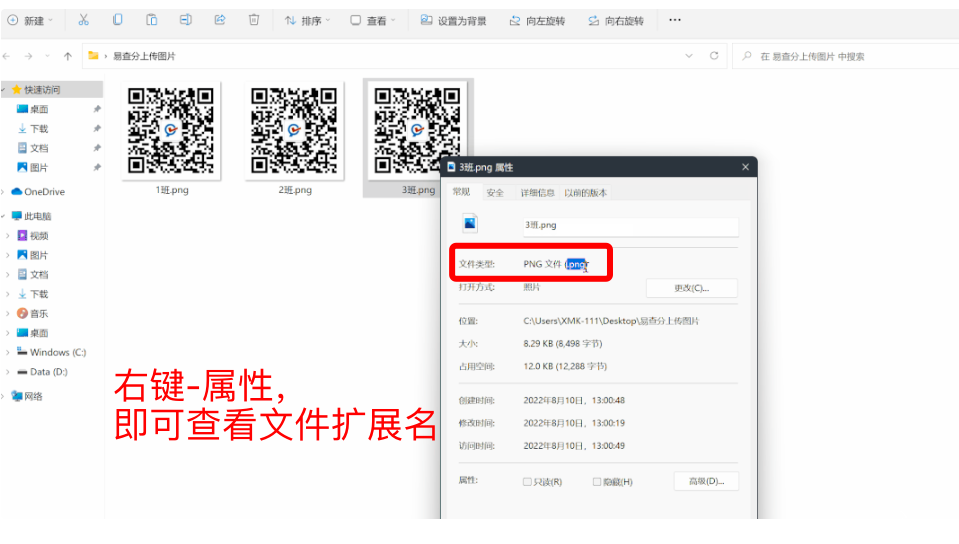Image resolution: width=959 pixels, height=544 pixels.
Task: Select the 1班.png thumbnail
Action: click(x=171, y=130)
